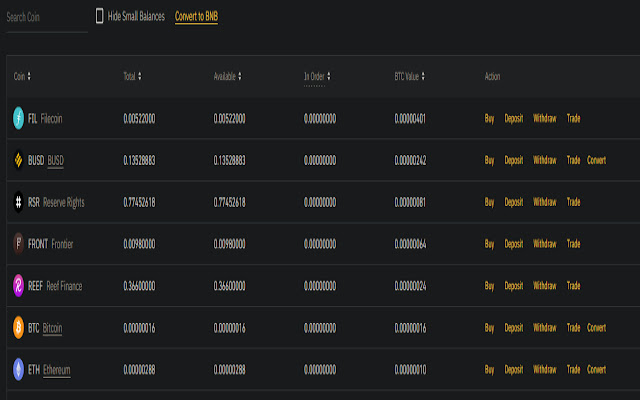Click Withdraw in the BUSD row

coord(544,160)
